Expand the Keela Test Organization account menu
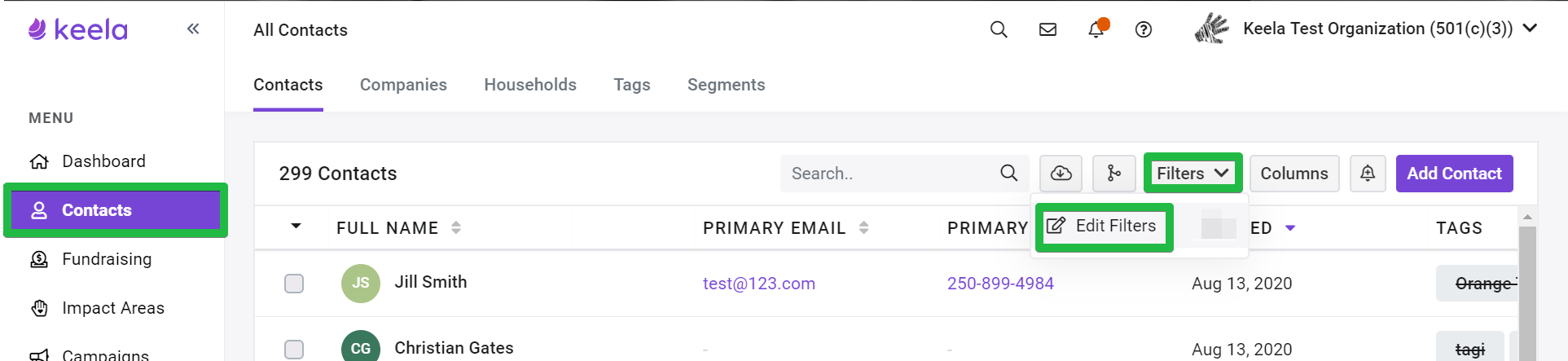This screenshot has height=361, width=1568. point(1530,29)
